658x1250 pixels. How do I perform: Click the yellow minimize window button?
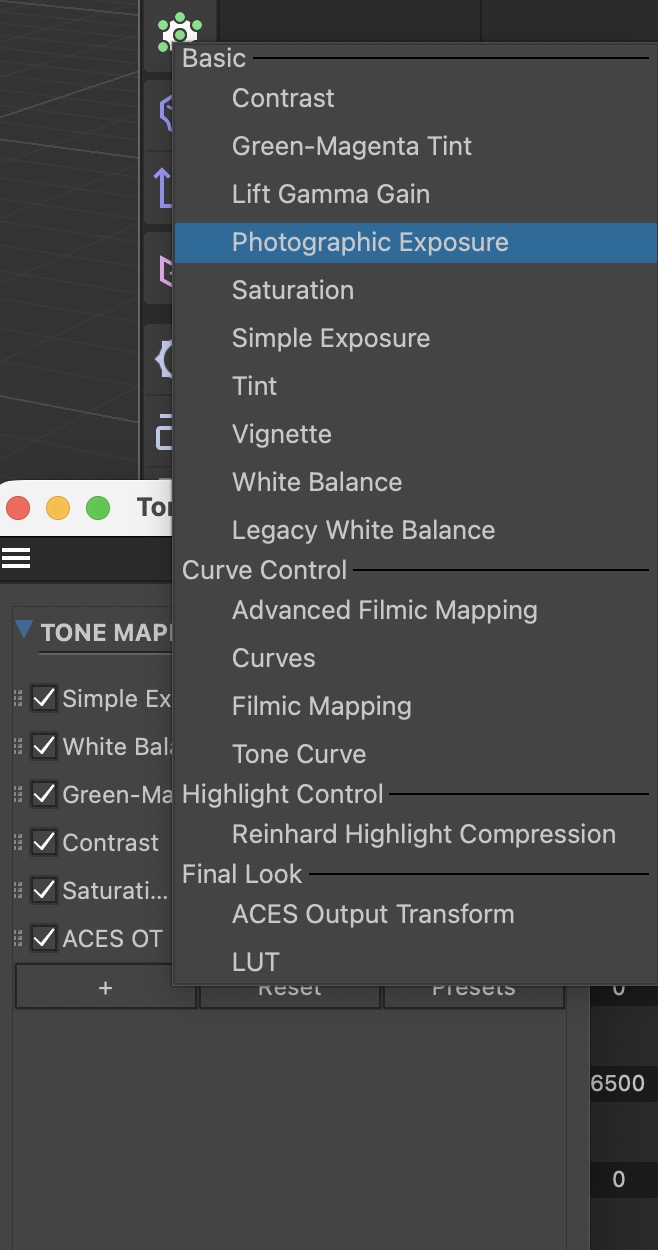click(58, 508)
